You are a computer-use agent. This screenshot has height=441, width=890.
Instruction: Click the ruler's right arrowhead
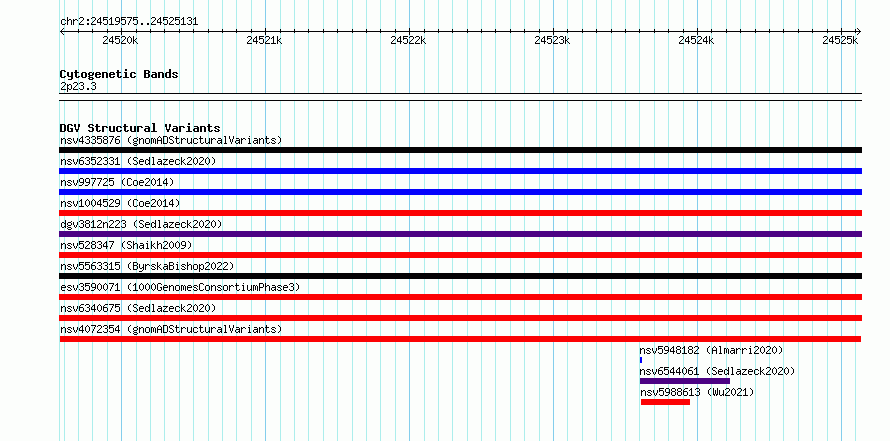(x=859, y=31)
